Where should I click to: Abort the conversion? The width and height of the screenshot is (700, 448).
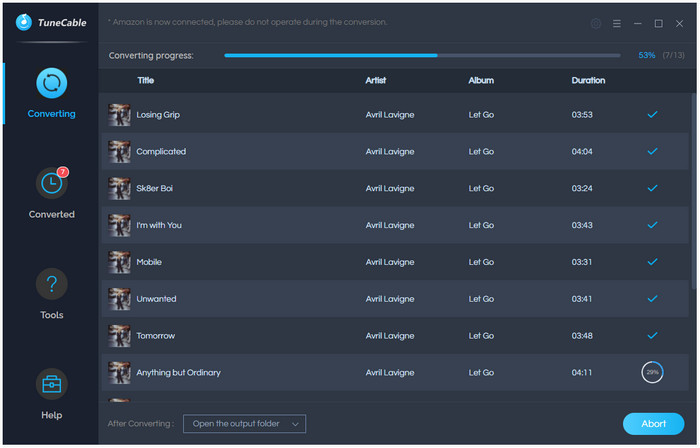tap(653, 424)
